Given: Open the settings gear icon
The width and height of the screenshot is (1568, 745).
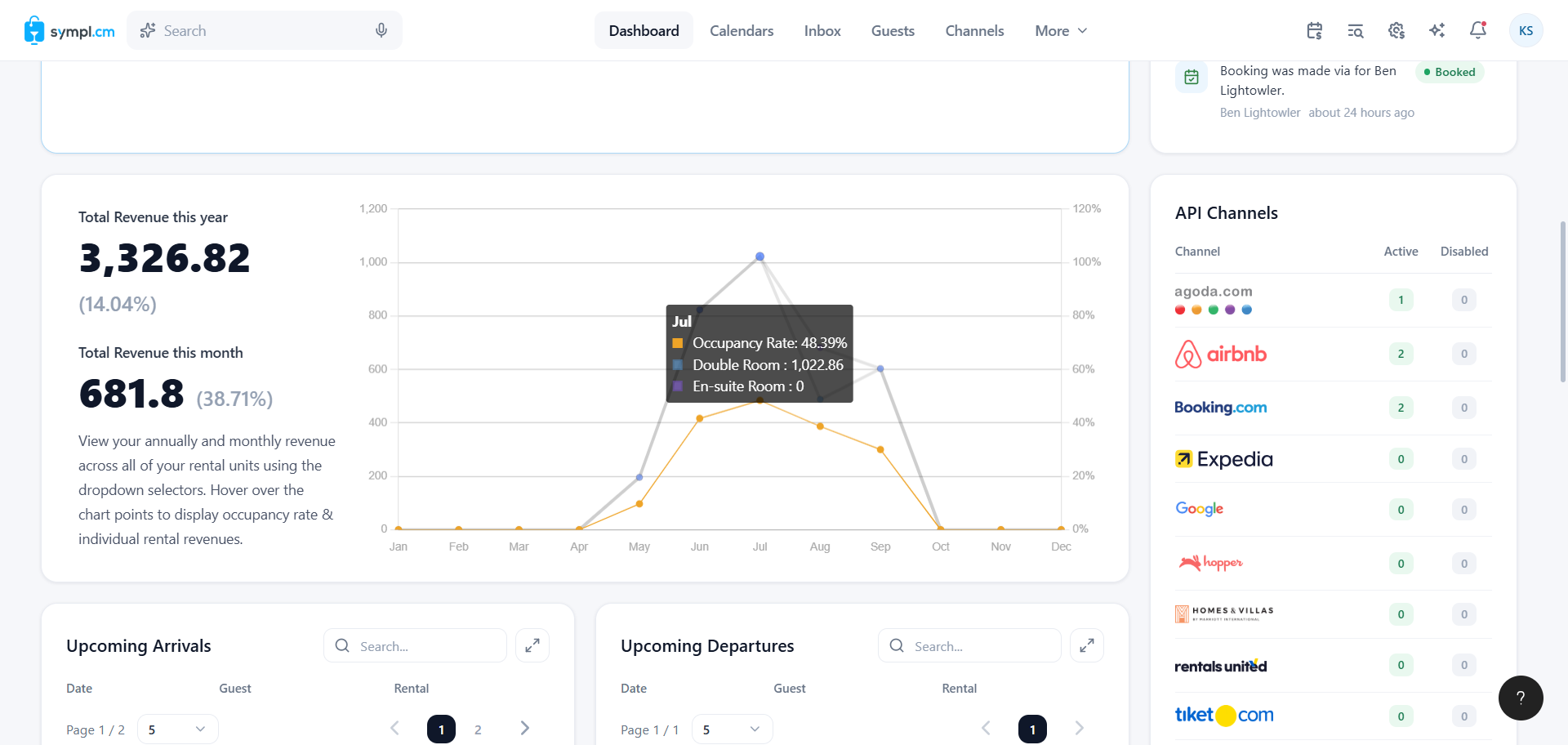Looking at the screenshot, I should point(1396,31).
